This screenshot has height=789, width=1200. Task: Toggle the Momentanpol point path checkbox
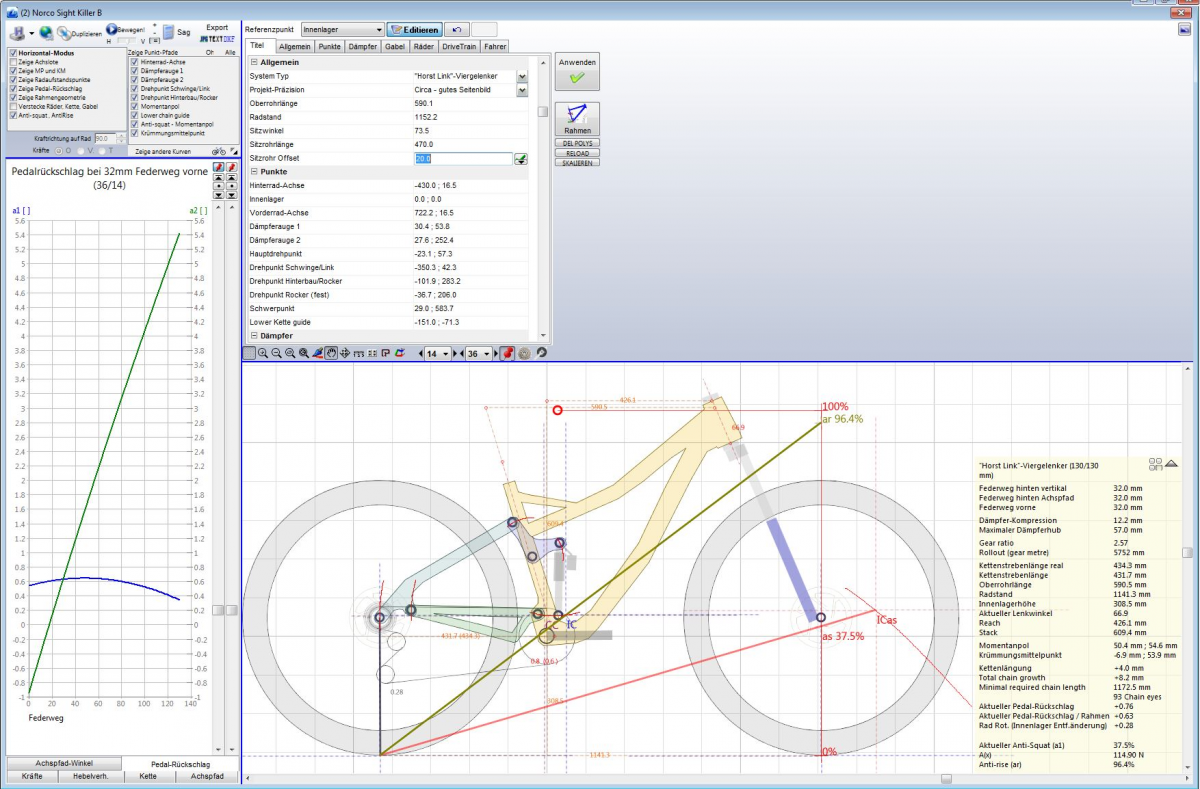click(135, 106)
